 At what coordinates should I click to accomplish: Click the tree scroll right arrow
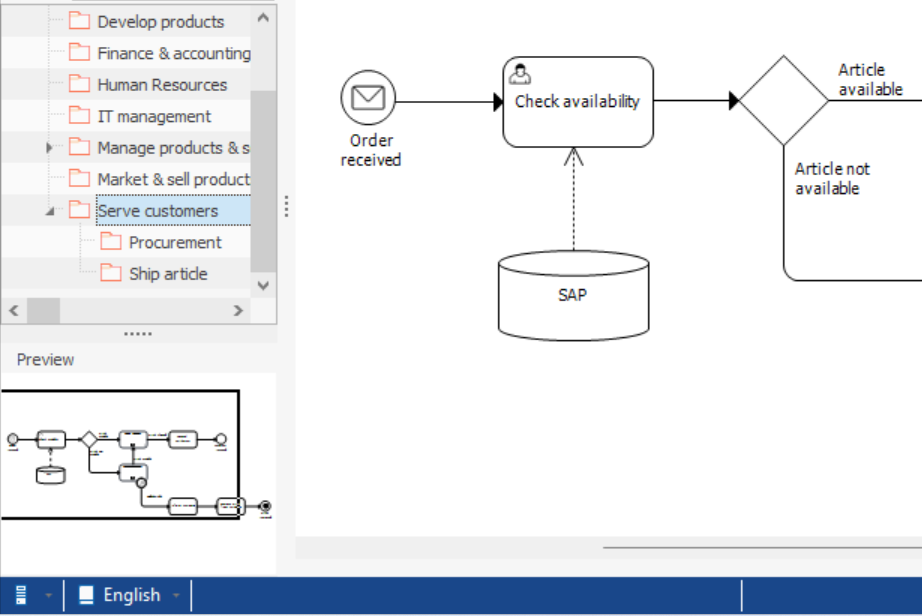(238, 310)
